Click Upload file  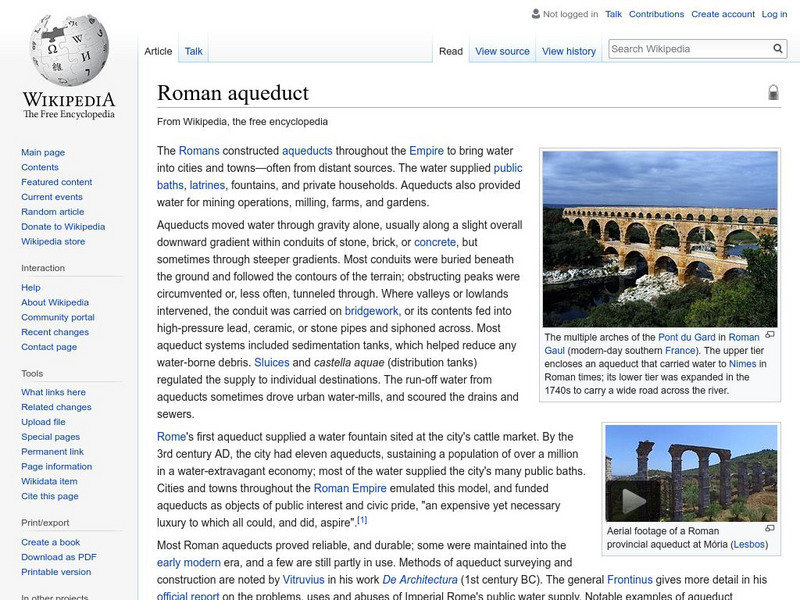[43, 421]
